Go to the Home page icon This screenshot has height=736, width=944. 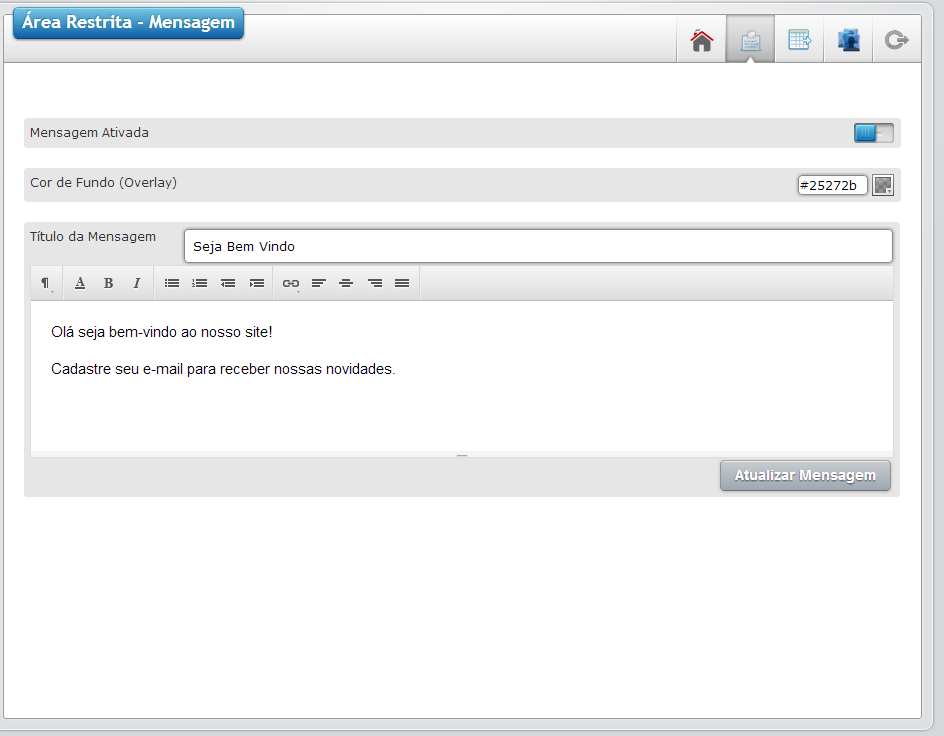point(702,40)
